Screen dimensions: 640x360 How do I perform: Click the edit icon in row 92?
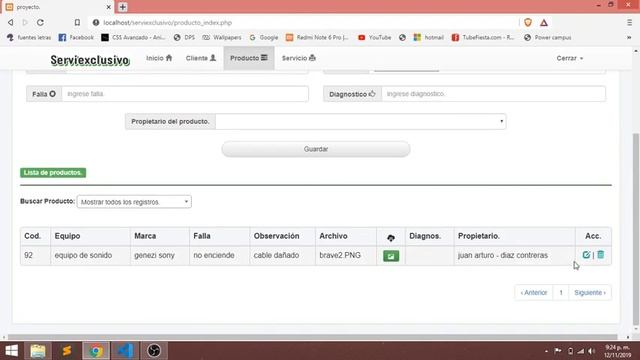pyautogui.click(x=586, y=255)
